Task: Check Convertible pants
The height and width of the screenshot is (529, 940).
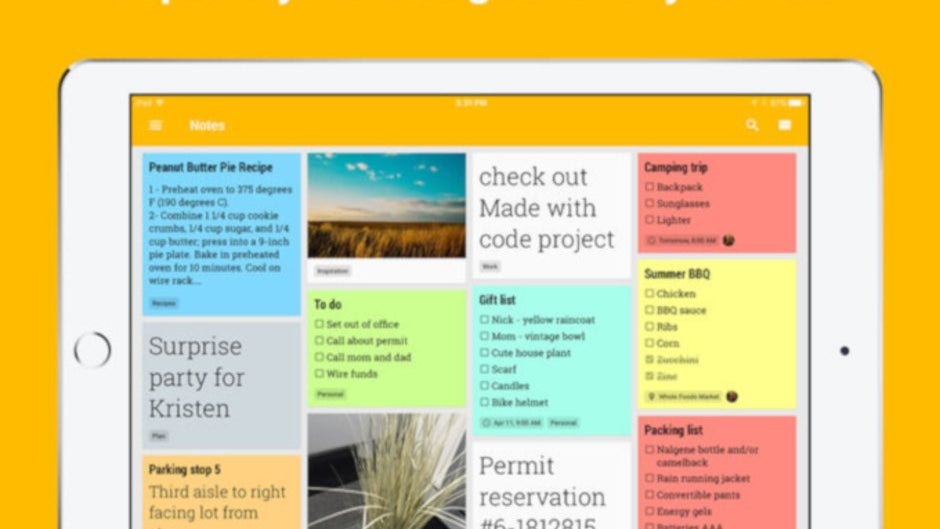Action: pos(649,495)
